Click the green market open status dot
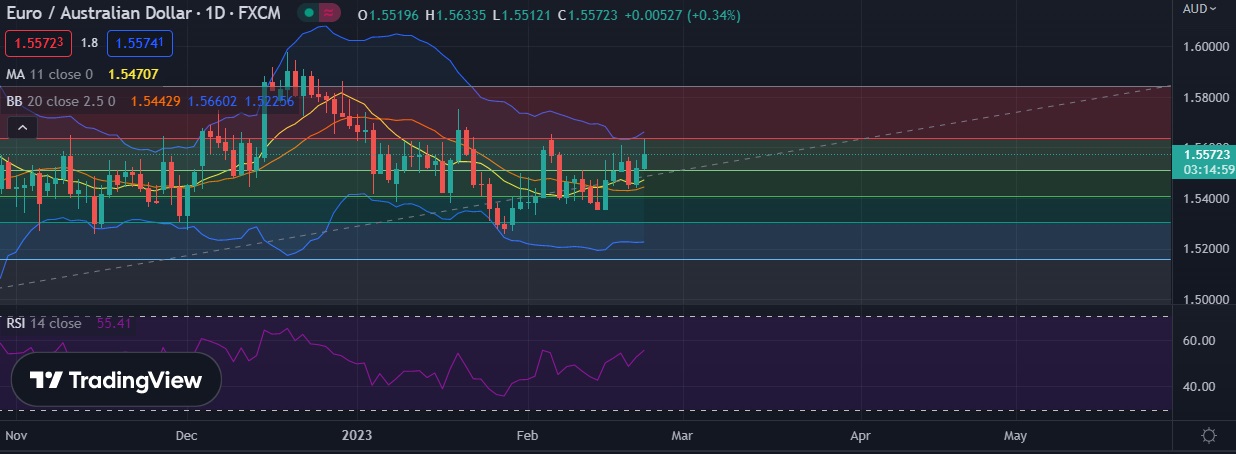The height and width of the screenshot is (454, 1236). tap(311, 13)
